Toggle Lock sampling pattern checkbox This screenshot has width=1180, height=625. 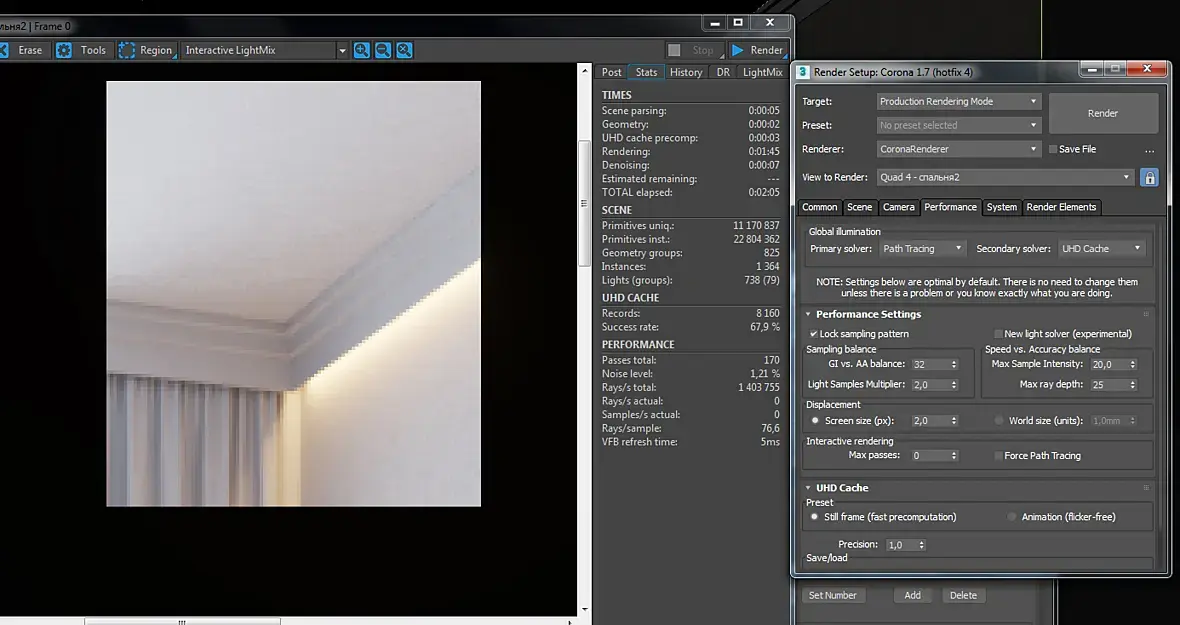[x=814, y=334]
